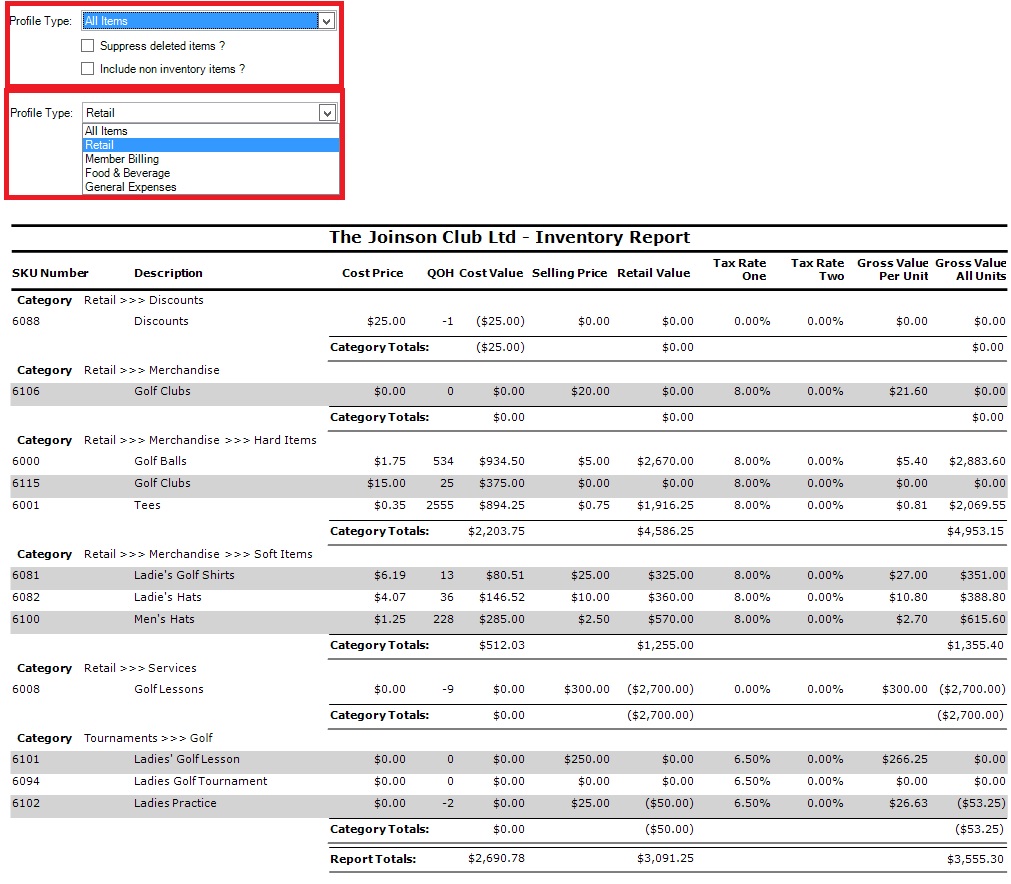
Task: Click the SKU Number column header
Action: pos(50,273)
